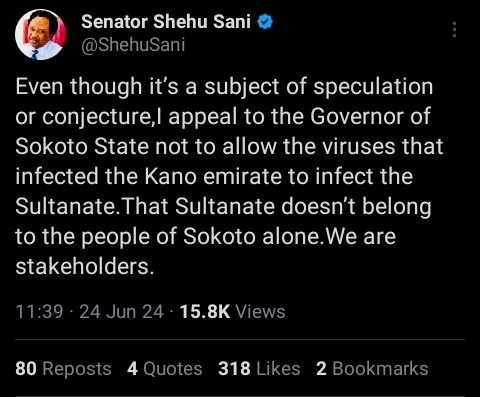The height and width of the screenshot is (397, 480).
Task: Click the word 'Sultanate.That' in the tweet body
Action: click(91, 206)
